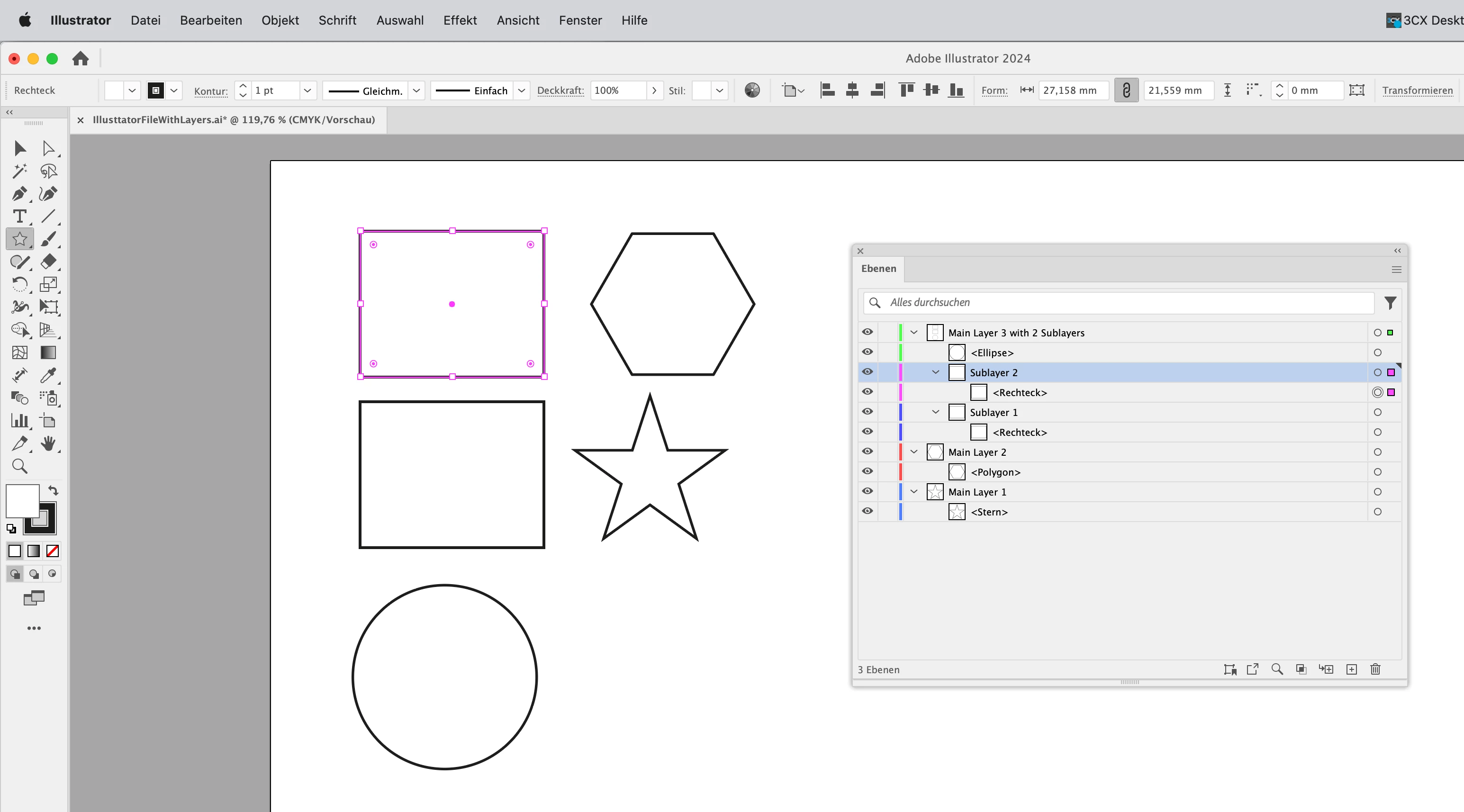Collapse Main Layer 3 with 2 Sublayers

click(x=914, y=333)
